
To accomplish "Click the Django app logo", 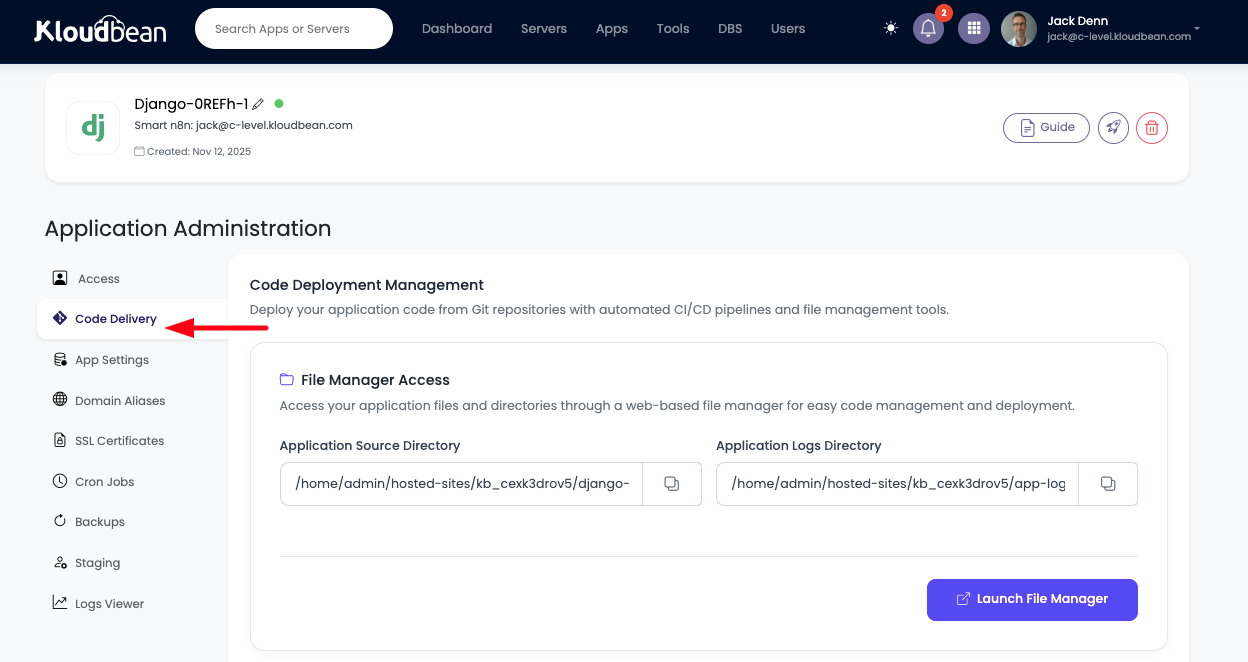I will (93, 128).
